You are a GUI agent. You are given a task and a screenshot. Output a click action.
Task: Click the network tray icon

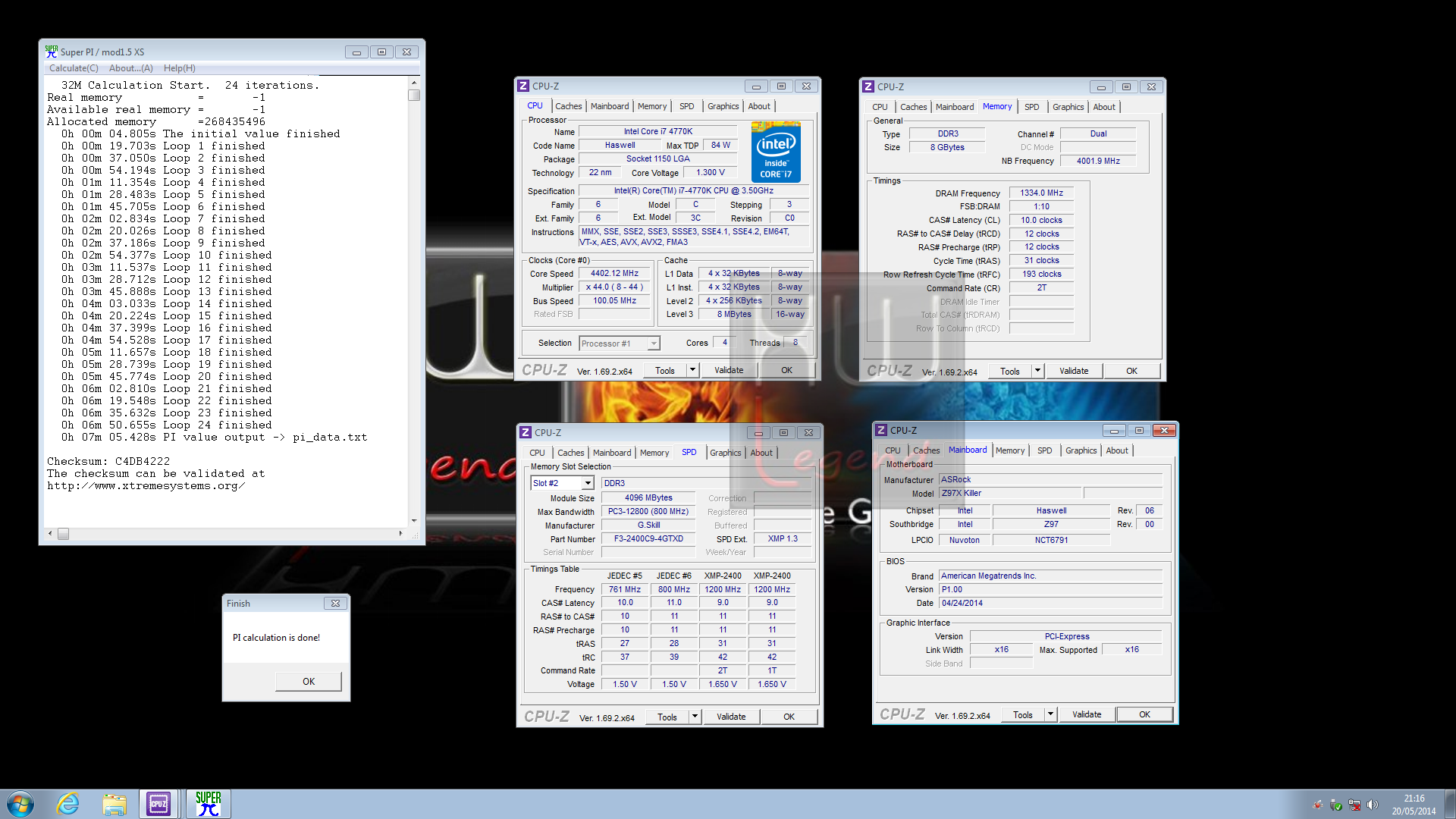(x=1354, y=805)
